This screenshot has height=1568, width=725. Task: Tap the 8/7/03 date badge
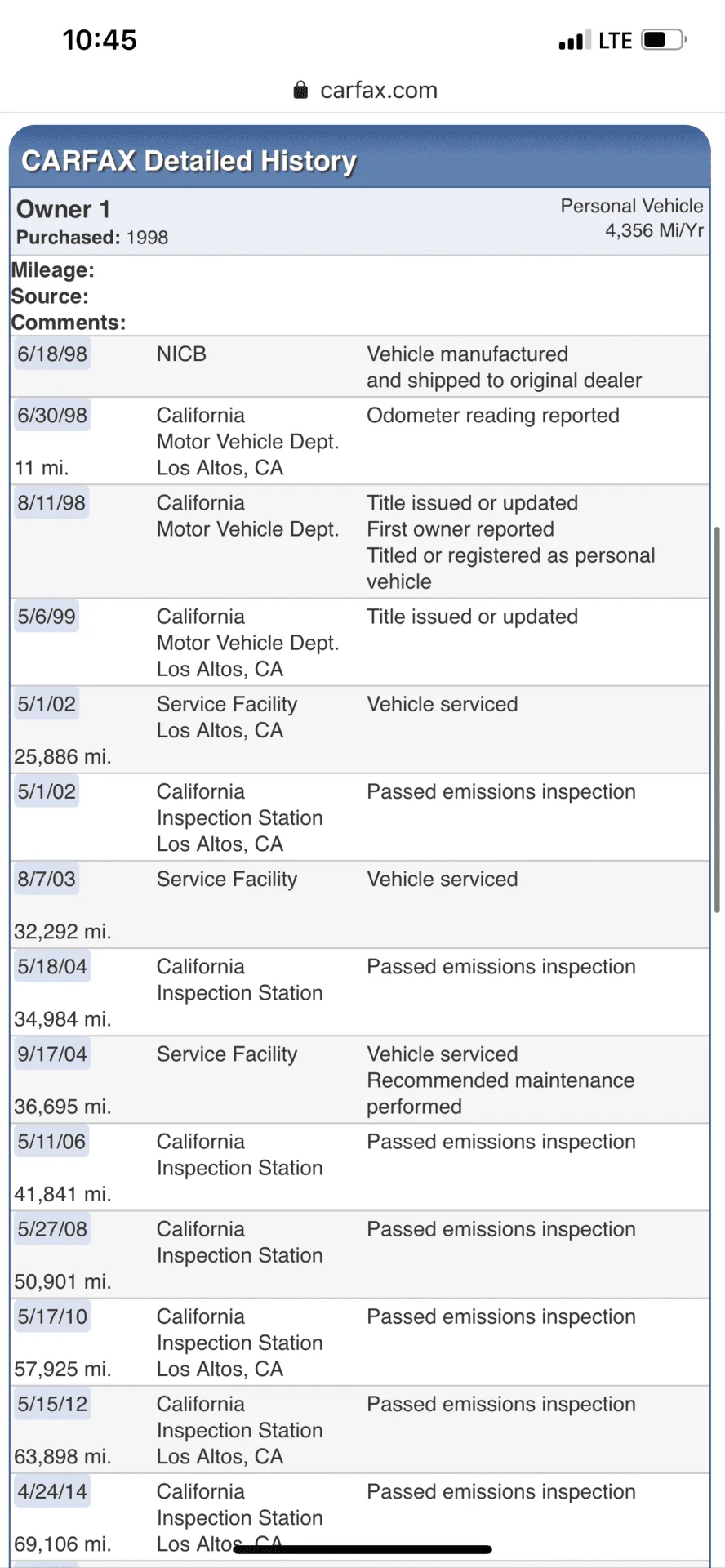point(47,880)
